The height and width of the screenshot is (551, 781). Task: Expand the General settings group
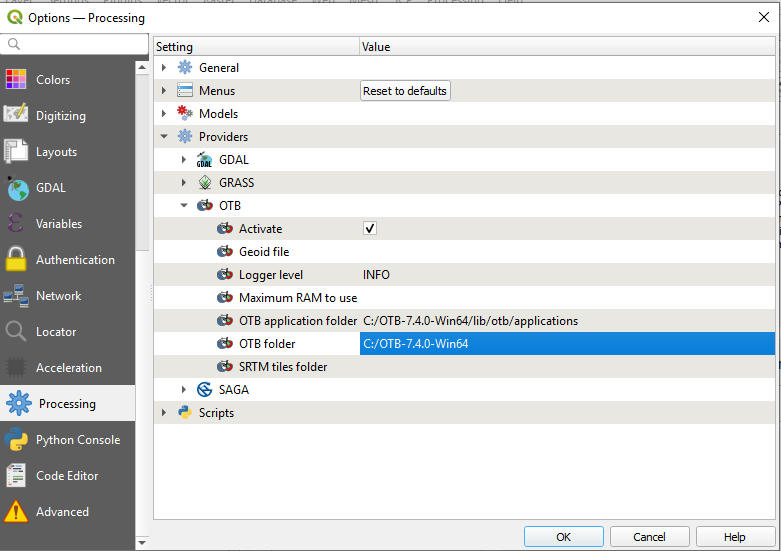[x=164, y=67]
